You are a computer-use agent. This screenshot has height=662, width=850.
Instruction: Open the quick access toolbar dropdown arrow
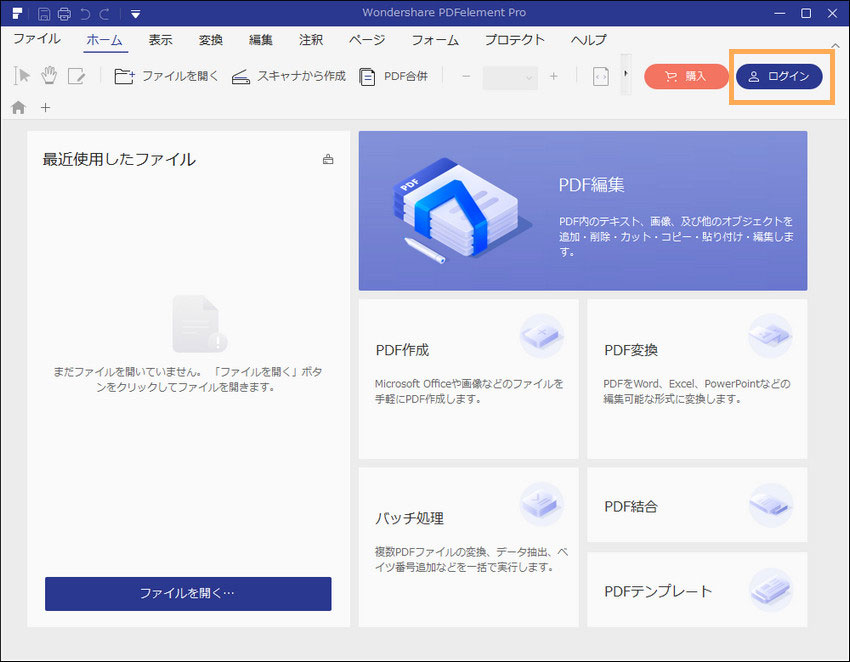tap(136, 14)
